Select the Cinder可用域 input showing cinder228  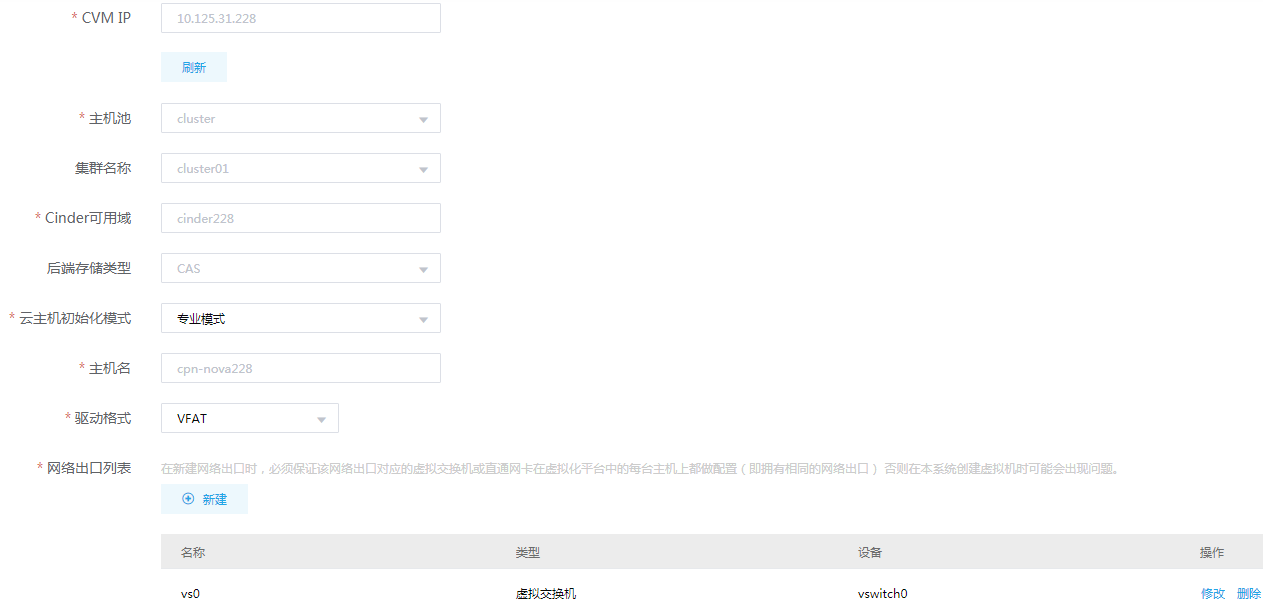click(300, 217)
